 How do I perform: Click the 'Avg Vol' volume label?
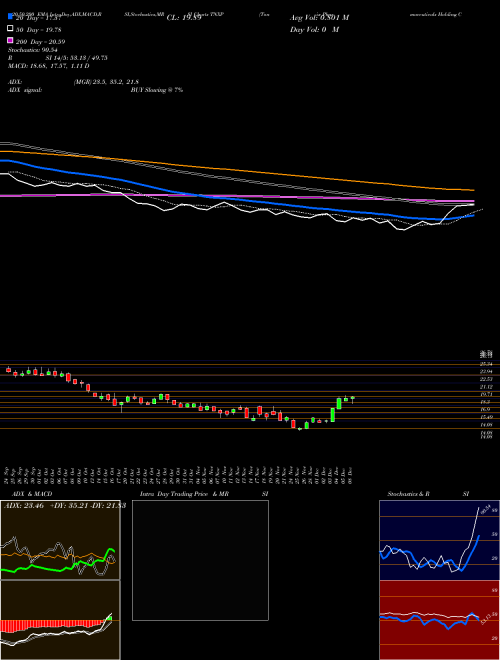coord(319,18)
